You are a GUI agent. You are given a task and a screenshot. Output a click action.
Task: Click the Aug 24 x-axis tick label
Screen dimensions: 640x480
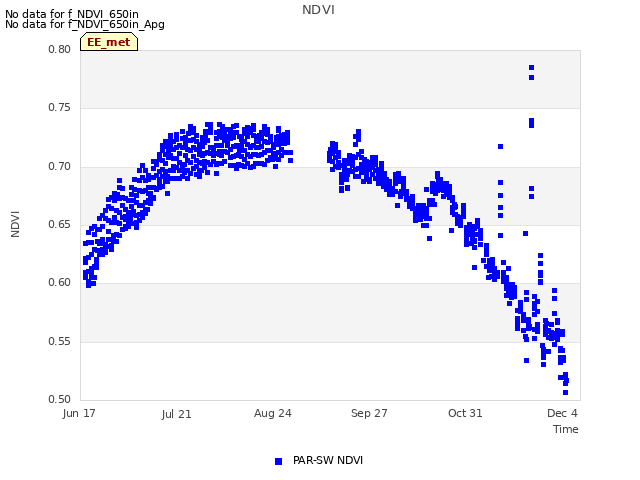(x=273, y=413)
